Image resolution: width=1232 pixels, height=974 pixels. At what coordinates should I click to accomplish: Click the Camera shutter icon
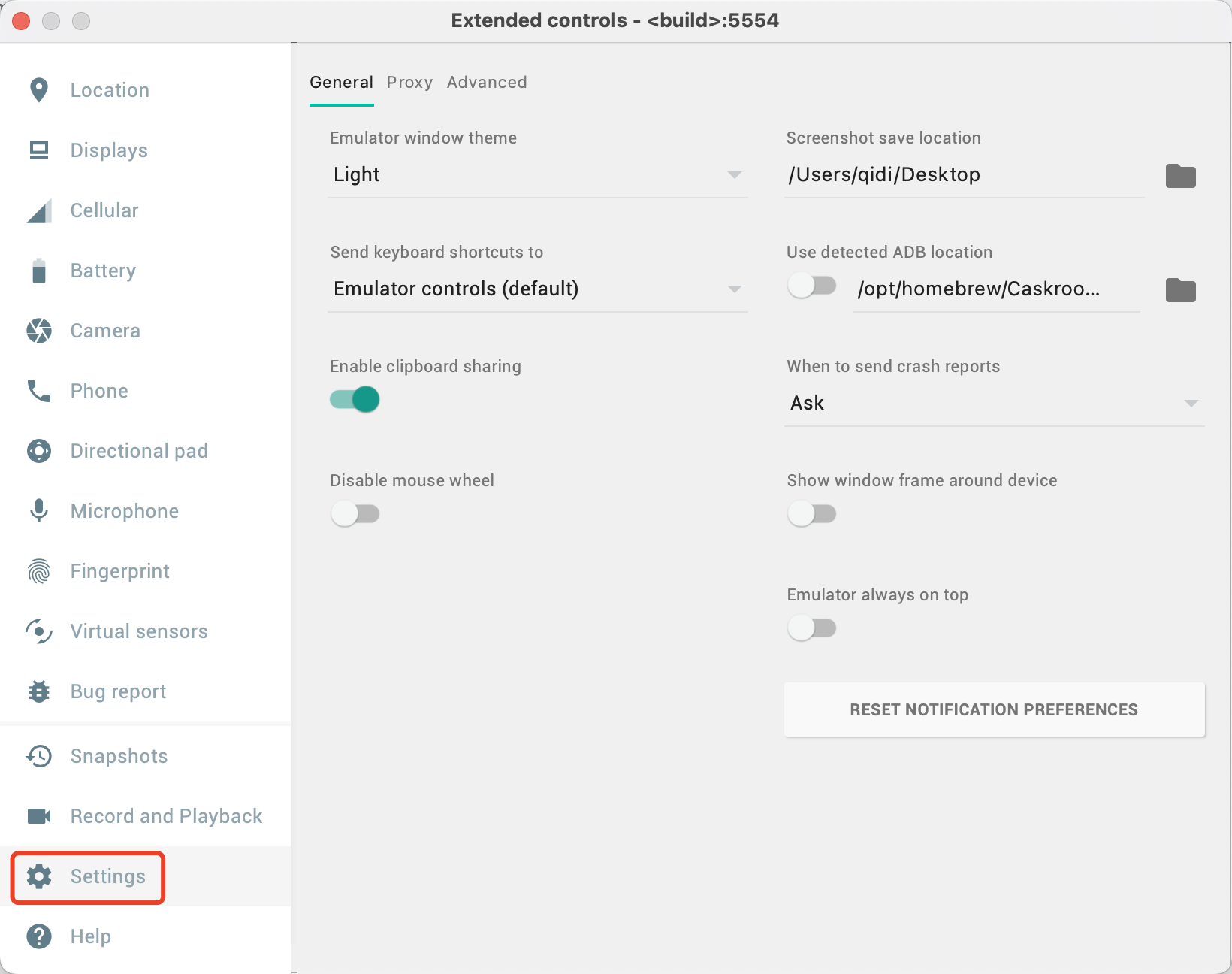point(39,331)
